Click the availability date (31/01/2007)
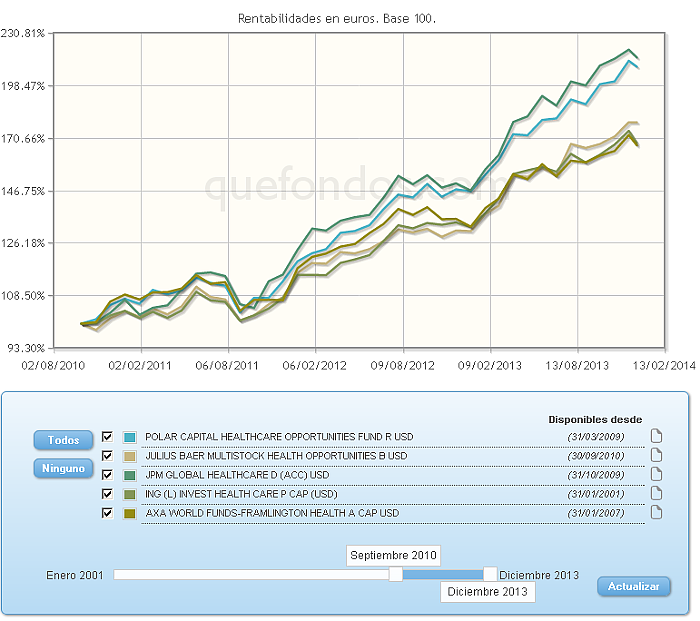 click(596, 513)
